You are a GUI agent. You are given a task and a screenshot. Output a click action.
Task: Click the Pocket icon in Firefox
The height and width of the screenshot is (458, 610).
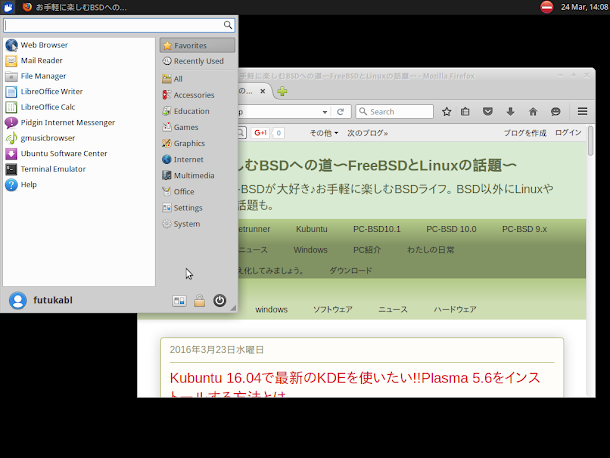coord(487,112)
